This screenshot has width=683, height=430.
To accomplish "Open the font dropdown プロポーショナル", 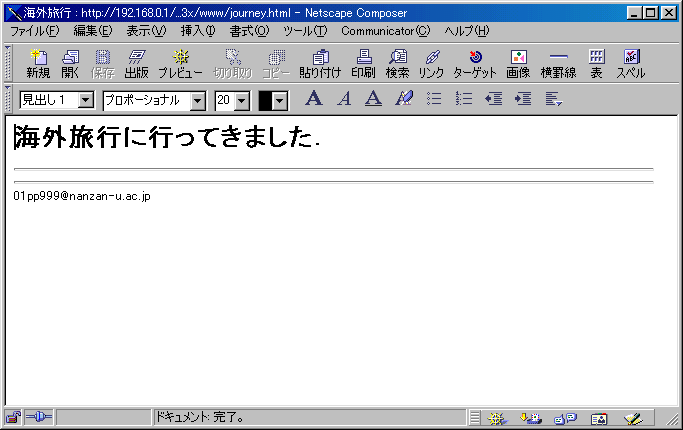I will pos(197,101).
